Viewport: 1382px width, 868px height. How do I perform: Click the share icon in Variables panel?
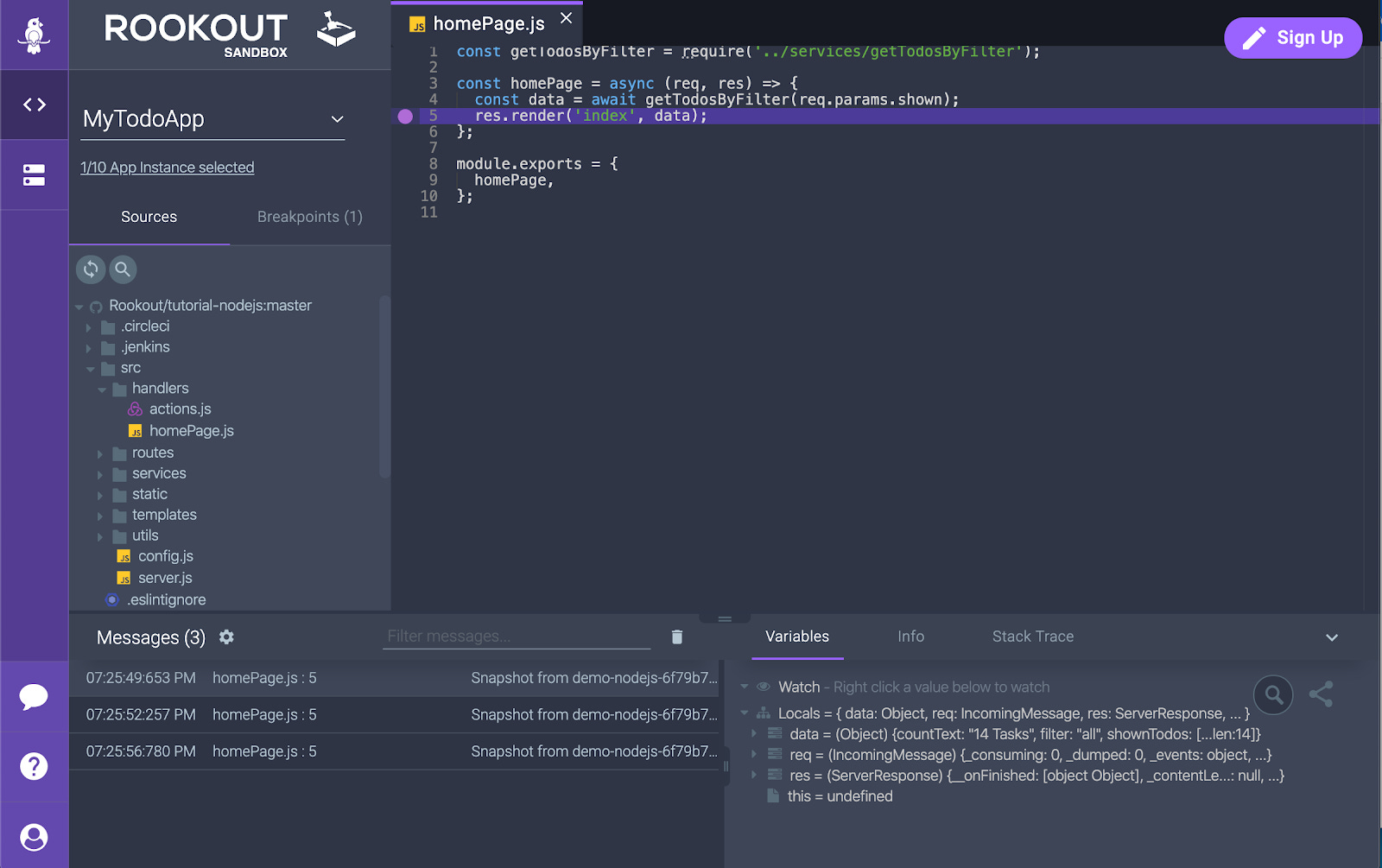pyautogui.click(x=1321, y=694)
